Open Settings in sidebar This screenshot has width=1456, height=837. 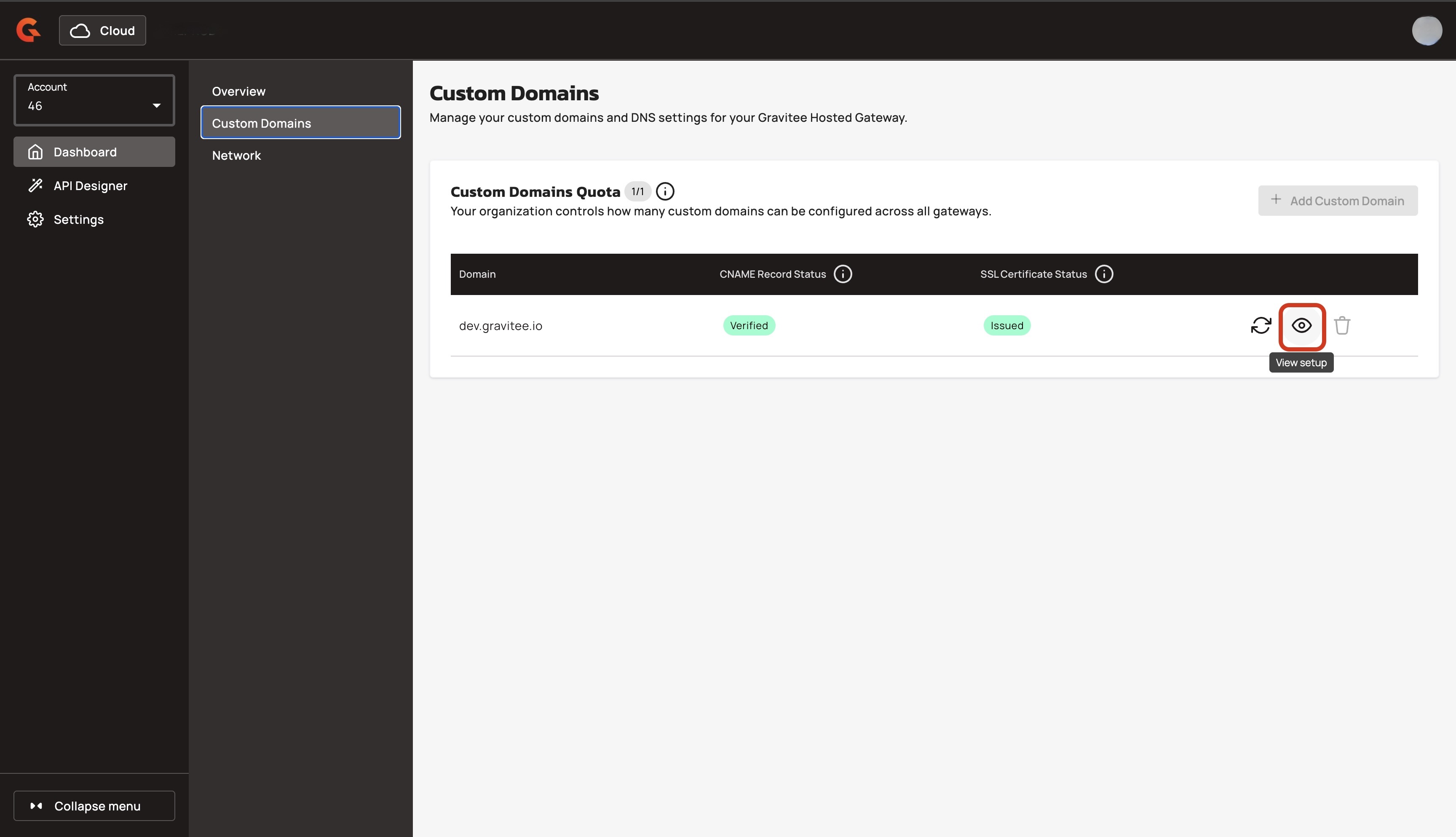[78, 220]
